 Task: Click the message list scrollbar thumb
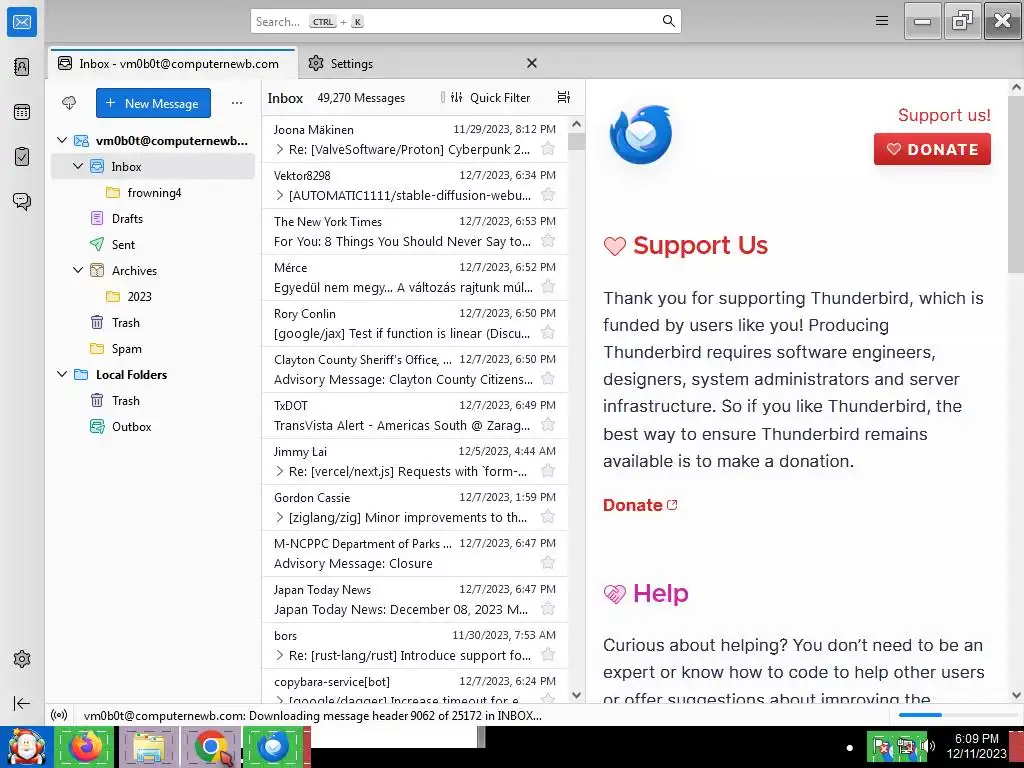tap(576, 141)
